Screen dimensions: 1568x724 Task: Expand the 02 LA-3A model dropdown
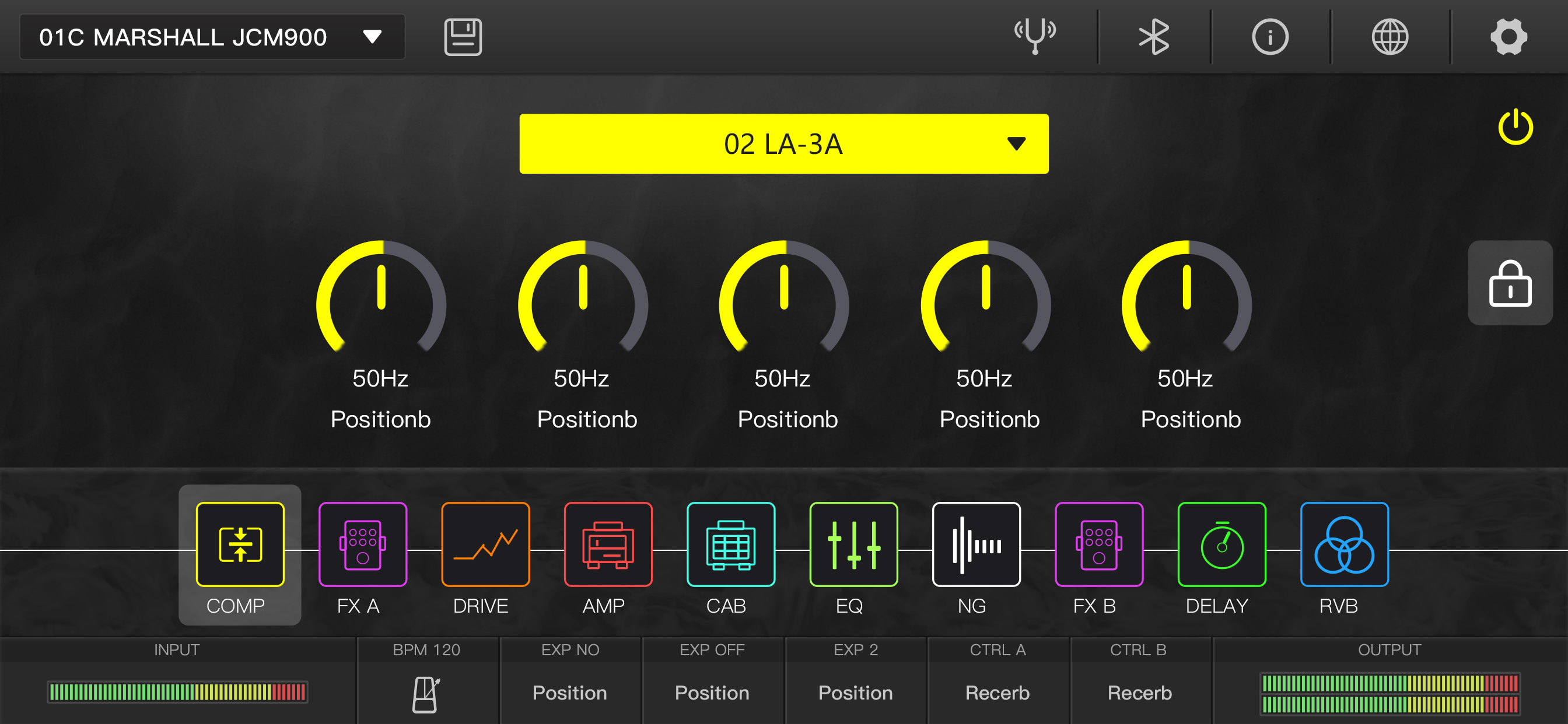[784, 143]
